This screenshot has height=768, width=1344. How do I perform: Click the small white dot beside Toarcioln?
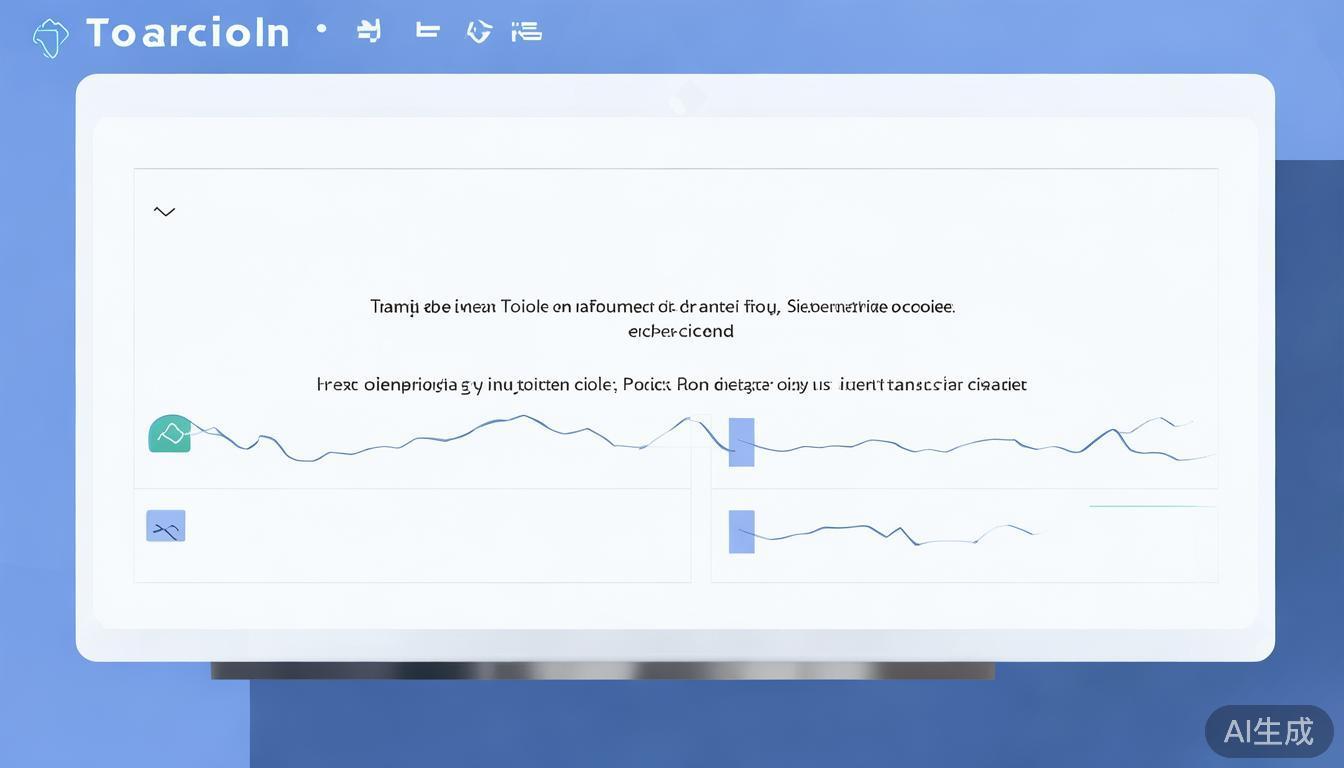321,29
